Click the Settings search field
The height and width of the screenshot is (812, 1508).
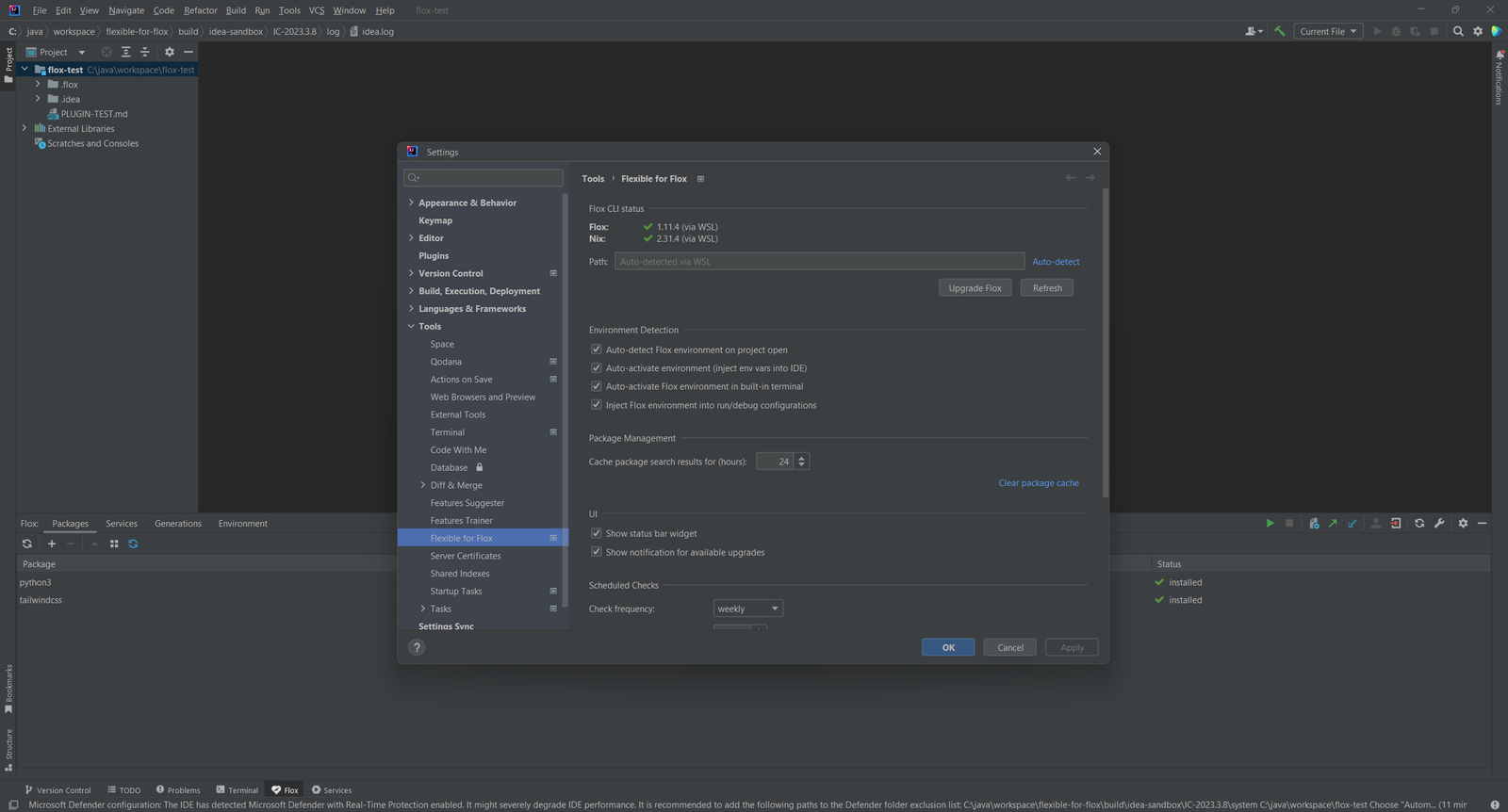tap(484, 177)
